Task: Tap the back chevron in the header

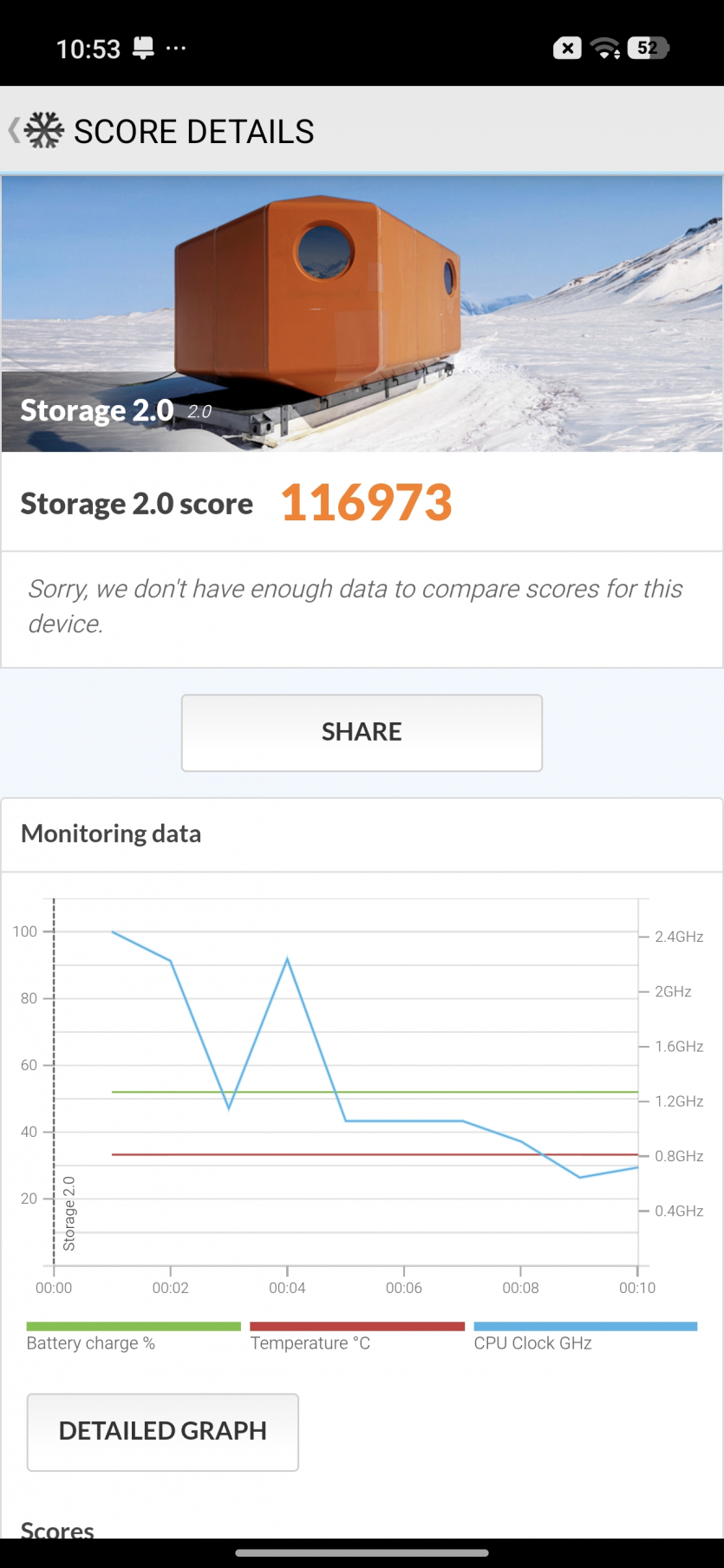Action: pyautogui.click(x=13, y=131)
